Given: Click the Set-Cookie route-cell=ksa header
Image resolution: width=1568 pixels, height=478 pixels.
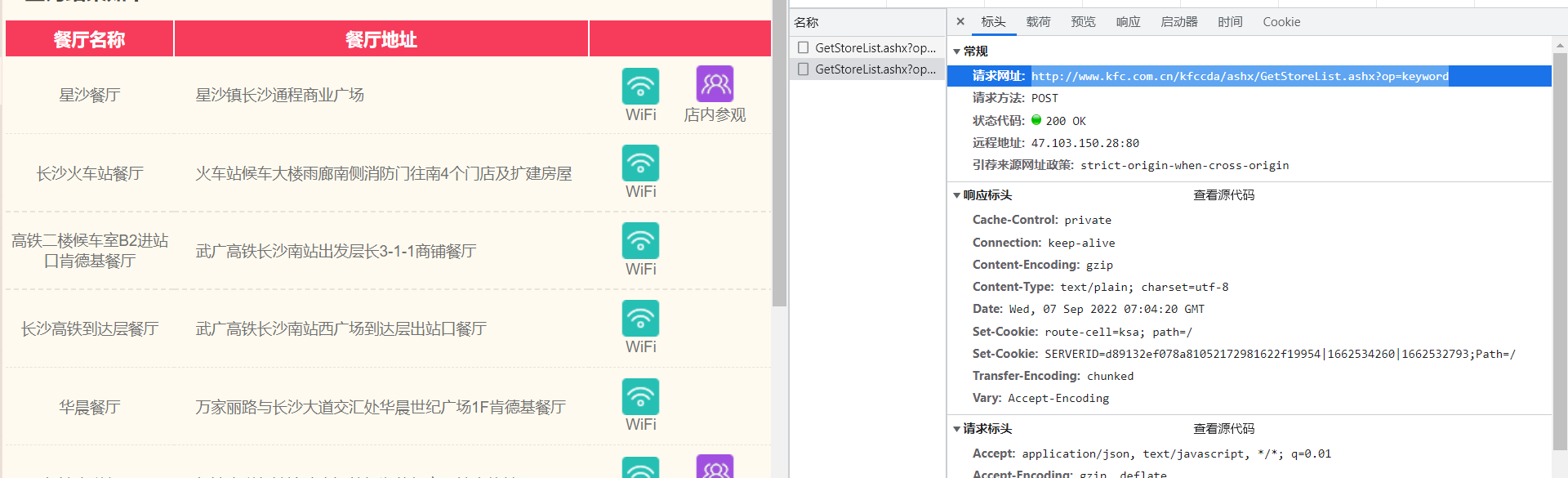Looking at the screenshot, I should pos(1082,332).
